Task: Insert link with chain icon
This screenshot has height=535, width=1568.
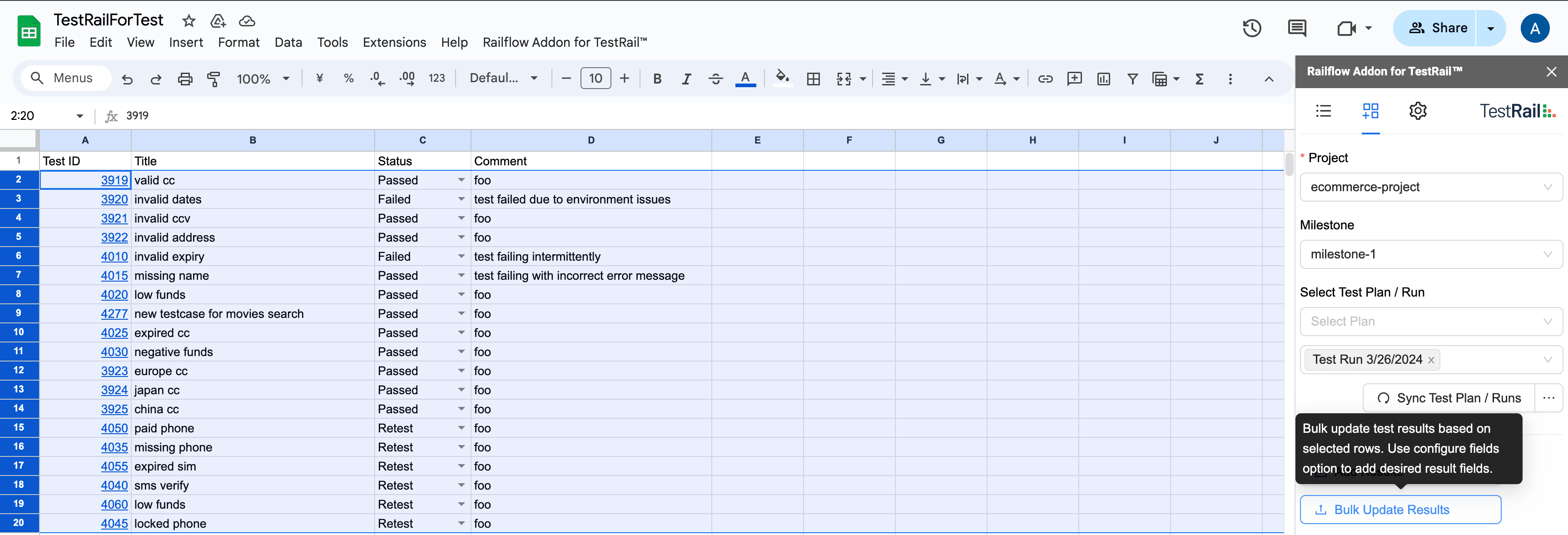Action: [1045, 79]
